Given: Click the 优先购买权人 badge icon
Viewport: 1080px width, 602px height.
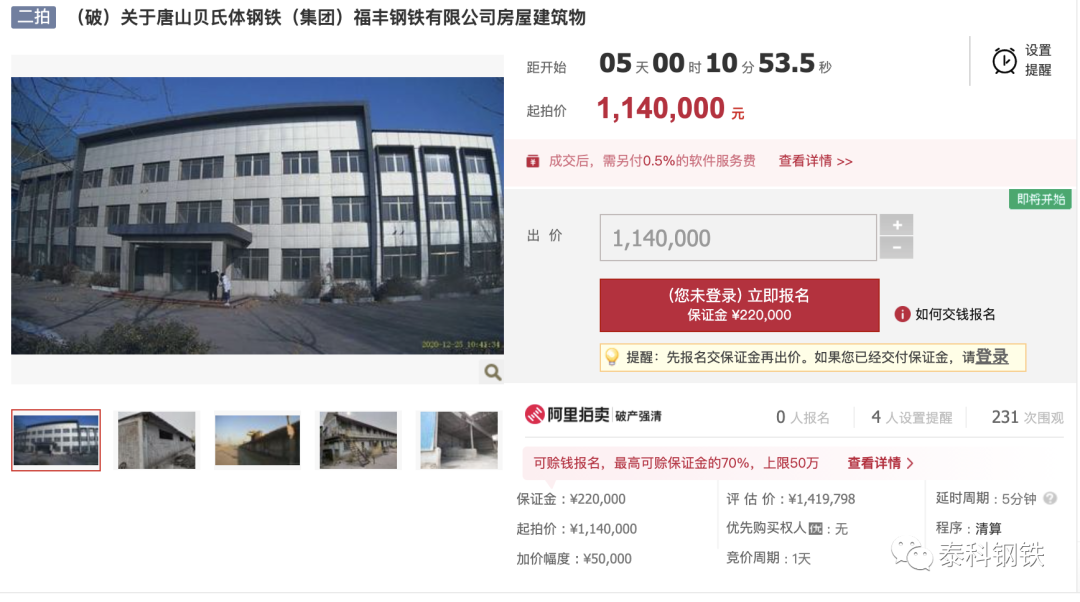Looking at the screenshot, I should [x=816, y=528].
